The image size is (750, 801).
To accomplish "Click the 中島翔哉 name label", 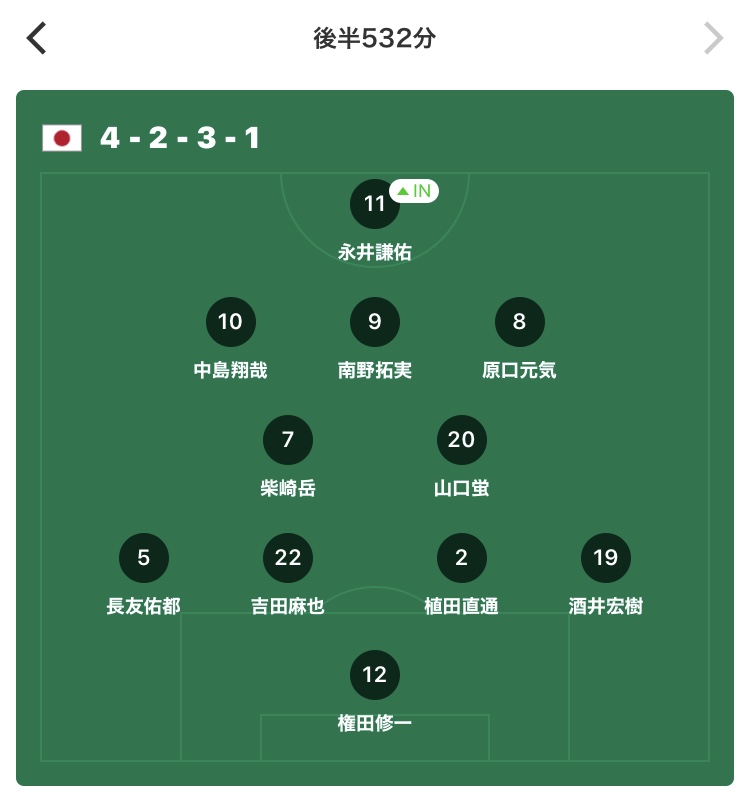I will (230, 371).
